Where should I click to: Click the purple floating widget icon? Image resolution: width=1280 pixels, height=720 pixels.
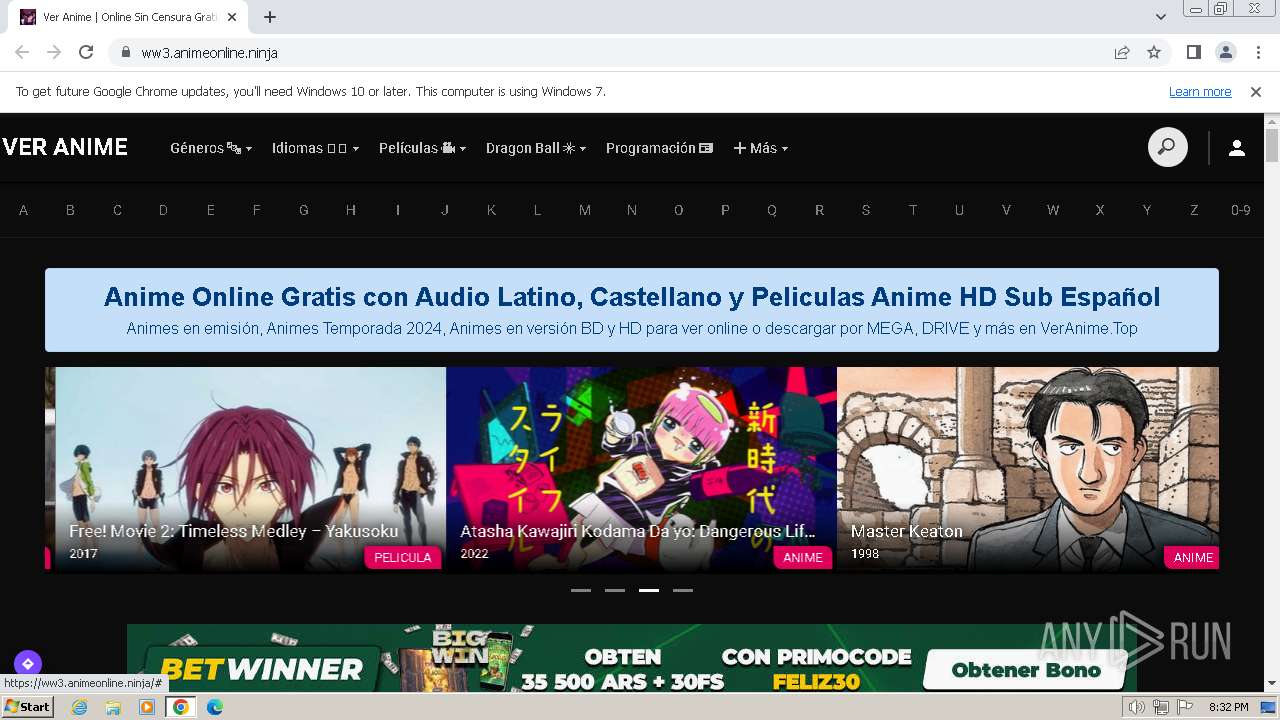27,663
